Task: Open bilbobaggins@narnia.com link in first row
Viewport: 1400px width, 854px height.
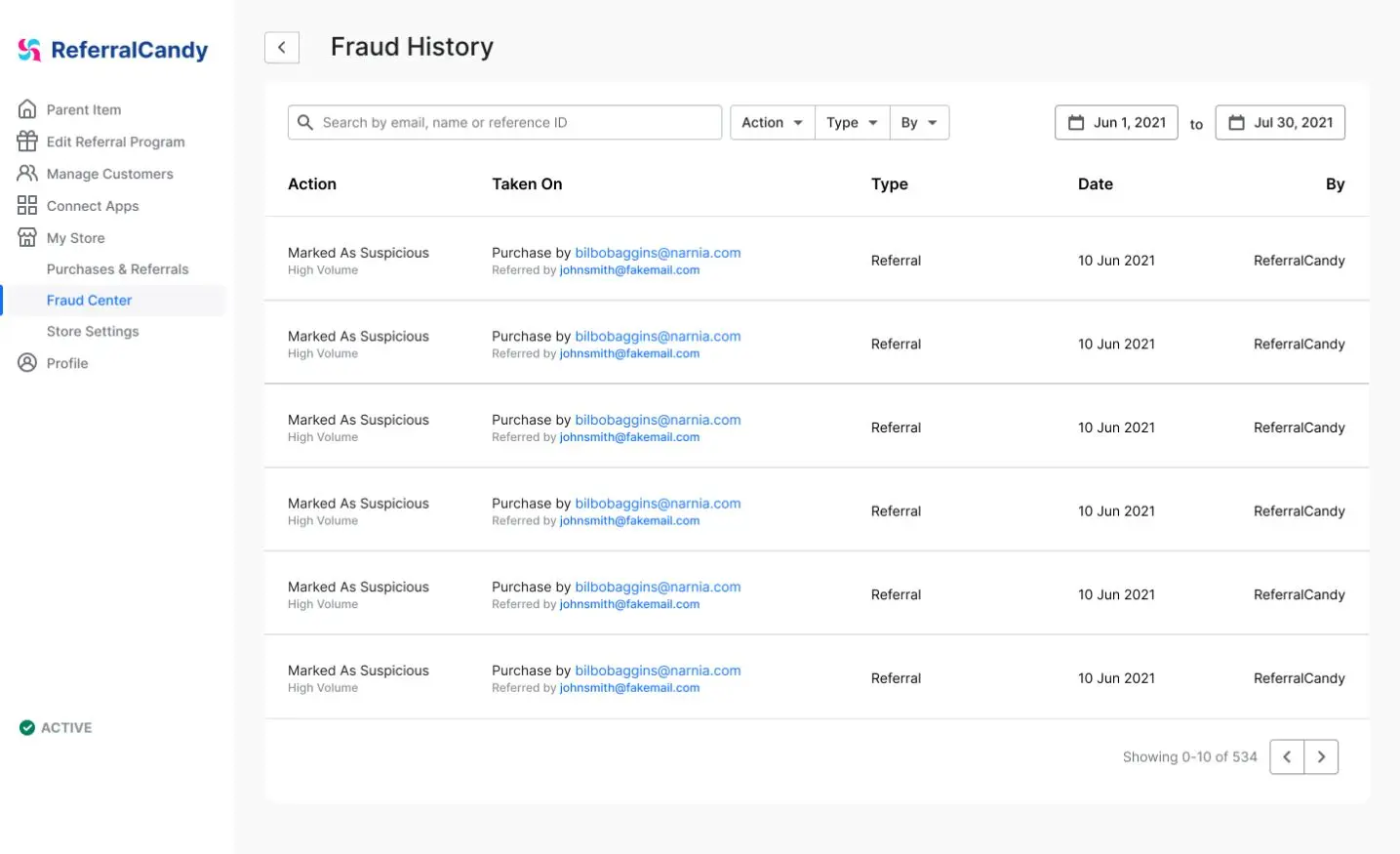Action: coord(658,253)
